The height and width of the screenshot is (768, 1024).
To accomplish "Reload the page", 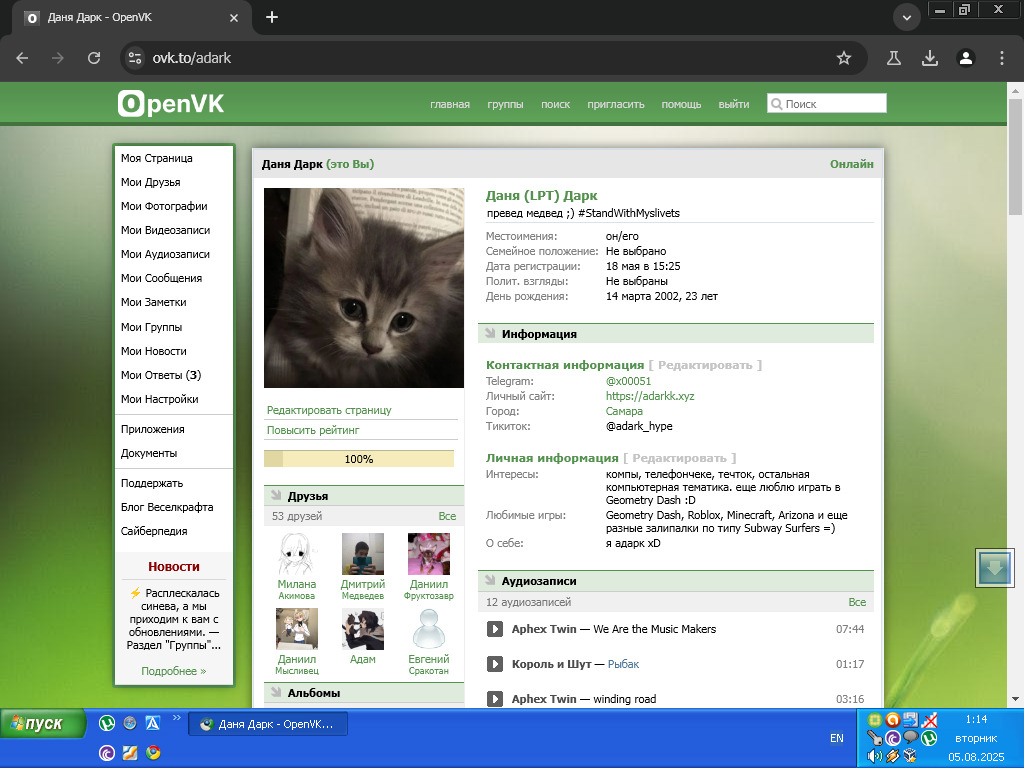I will tap(94, 58).
